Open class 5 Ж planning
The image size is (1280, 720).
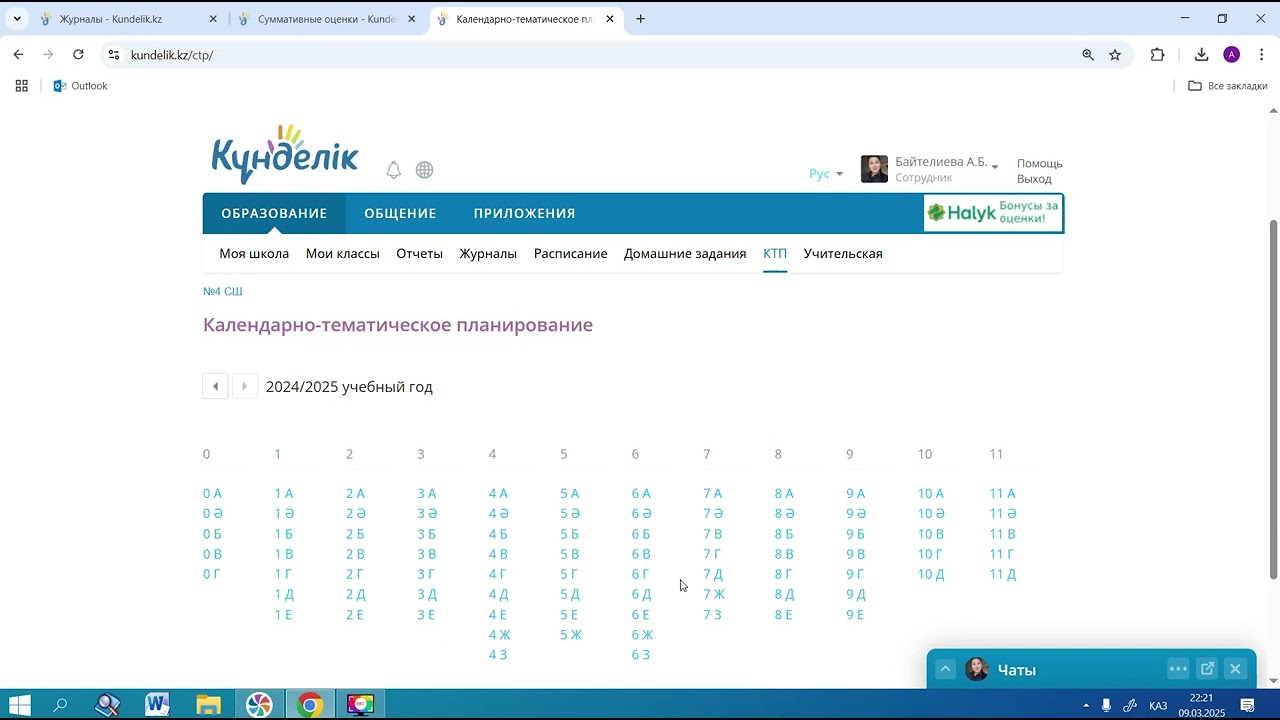571,635
